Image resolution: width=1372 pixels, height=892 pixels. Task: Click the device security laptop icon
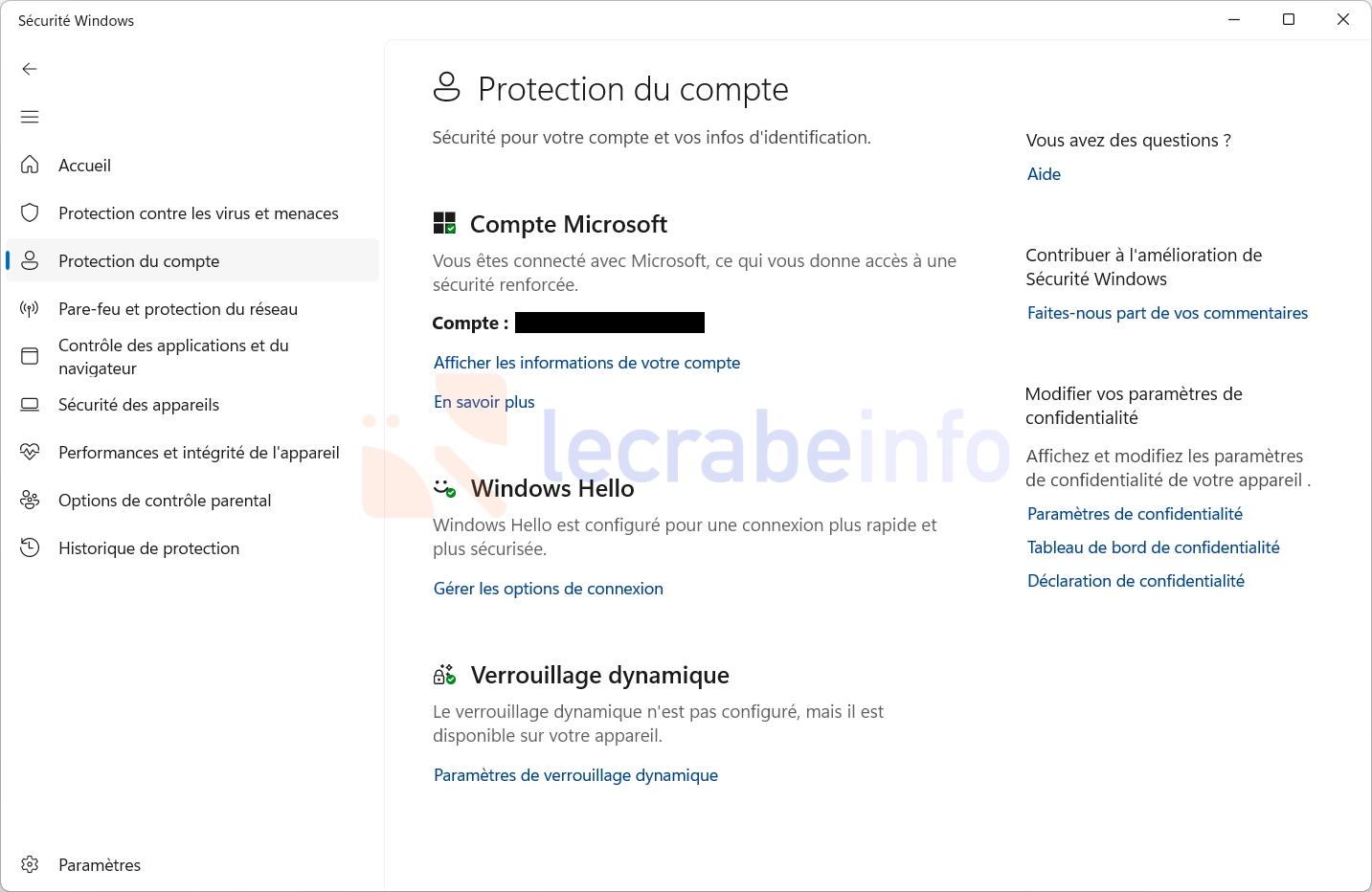pyautogui.click(x=30, y=404)
